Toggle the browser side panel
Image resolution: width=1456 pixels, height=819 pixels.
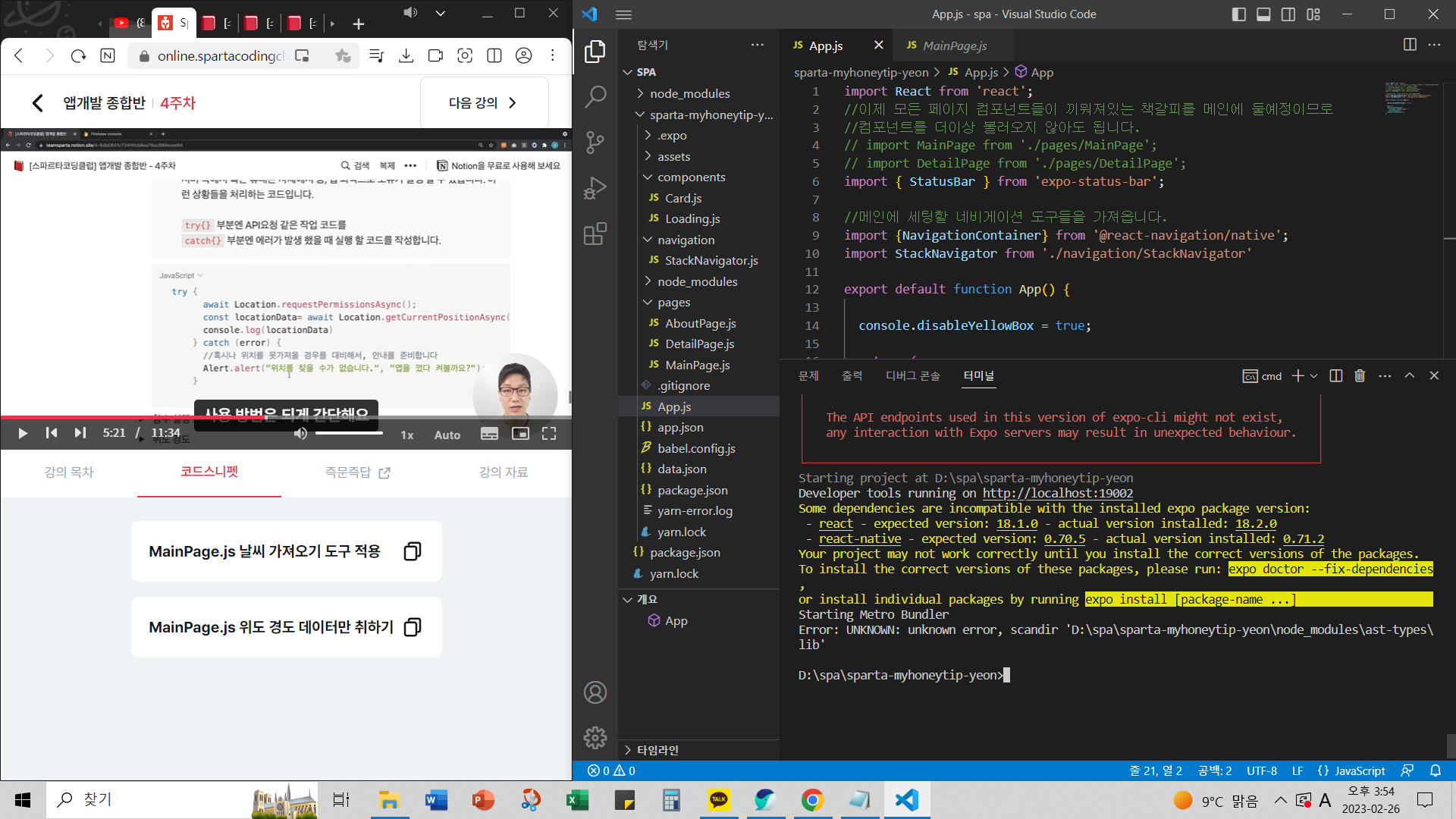494,55
